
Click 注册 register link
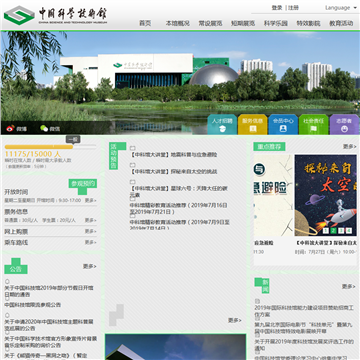click(x=293, y=8)
